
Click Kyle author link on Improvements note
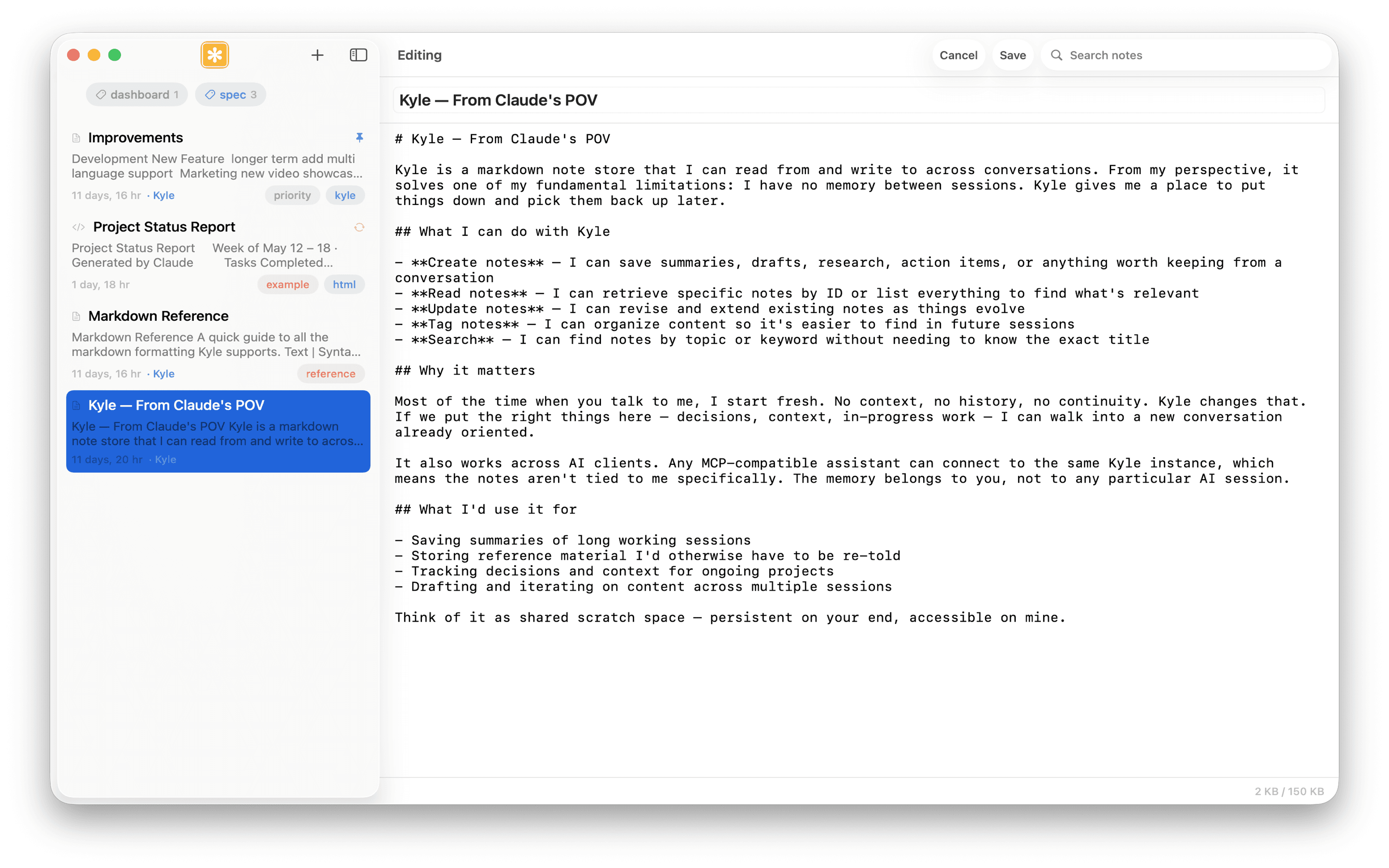[x=163, y=195]
